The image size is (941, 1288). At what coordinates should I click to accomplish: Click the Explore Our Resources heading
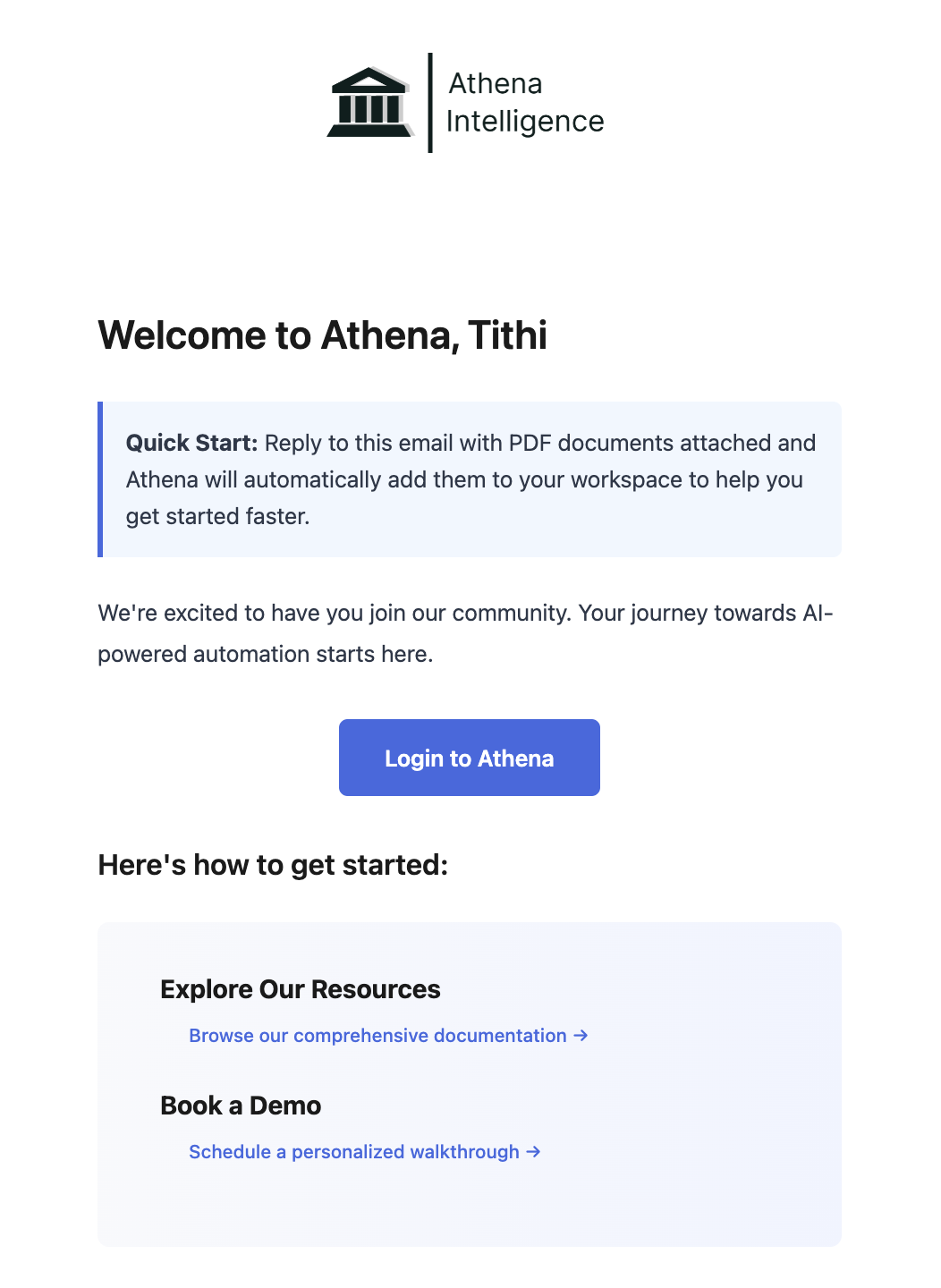301,989
